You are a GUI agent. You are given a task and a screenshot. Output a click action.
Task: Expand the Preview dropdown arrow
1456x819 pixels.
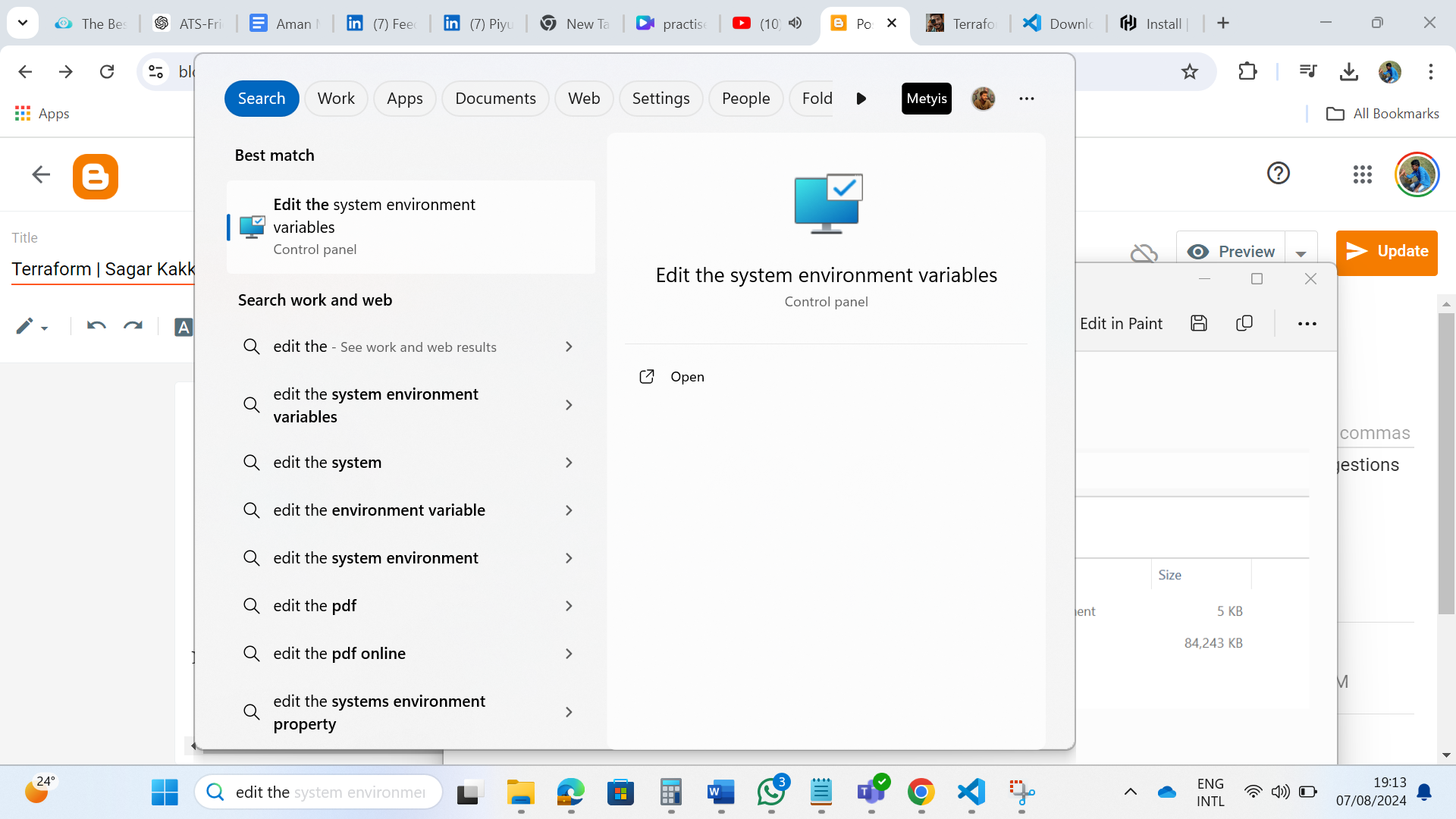pos(1301,253)
